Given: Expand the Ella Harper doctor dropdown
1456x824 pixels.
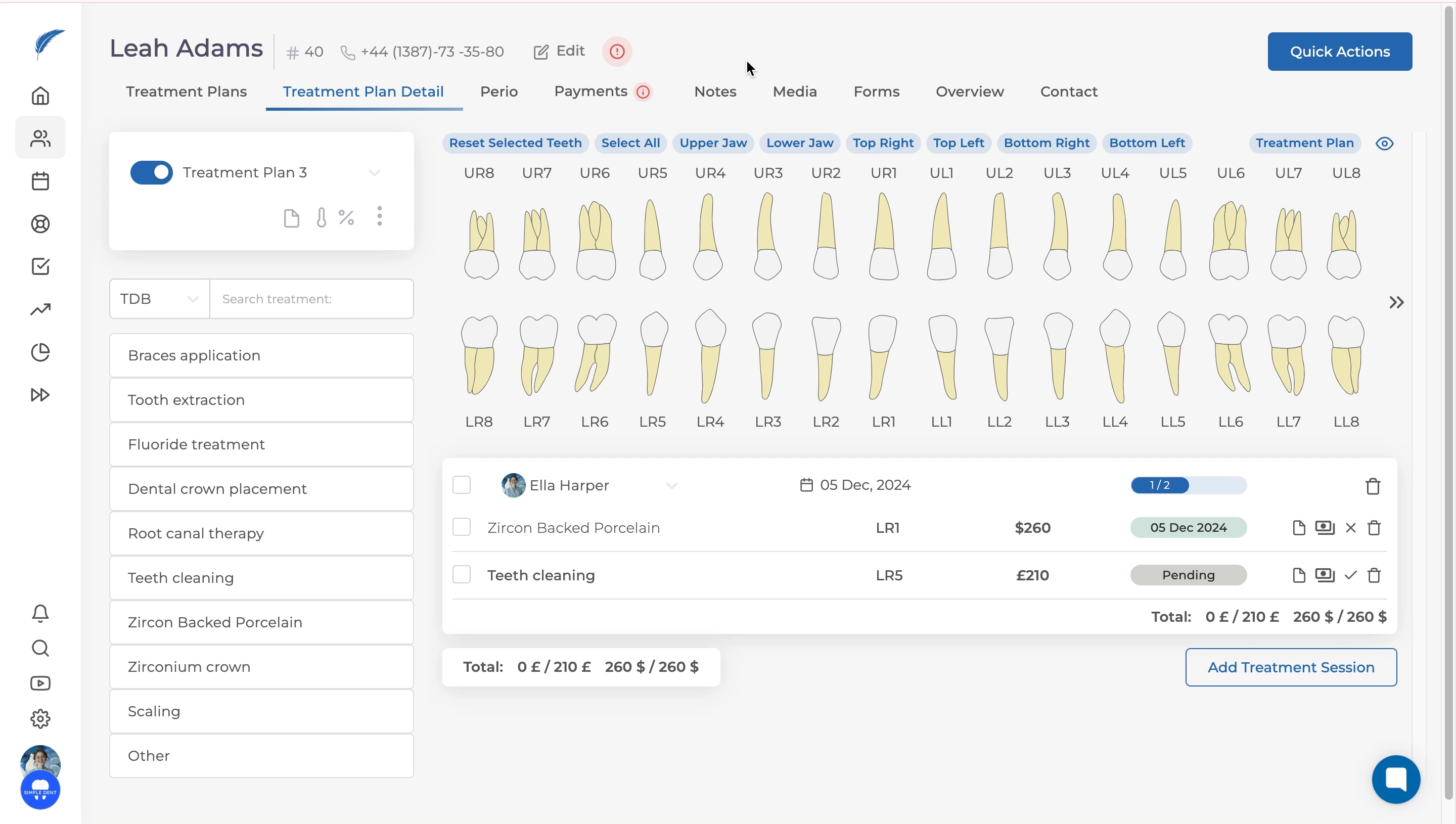Looking at the screenshot, I should [672, 486].
